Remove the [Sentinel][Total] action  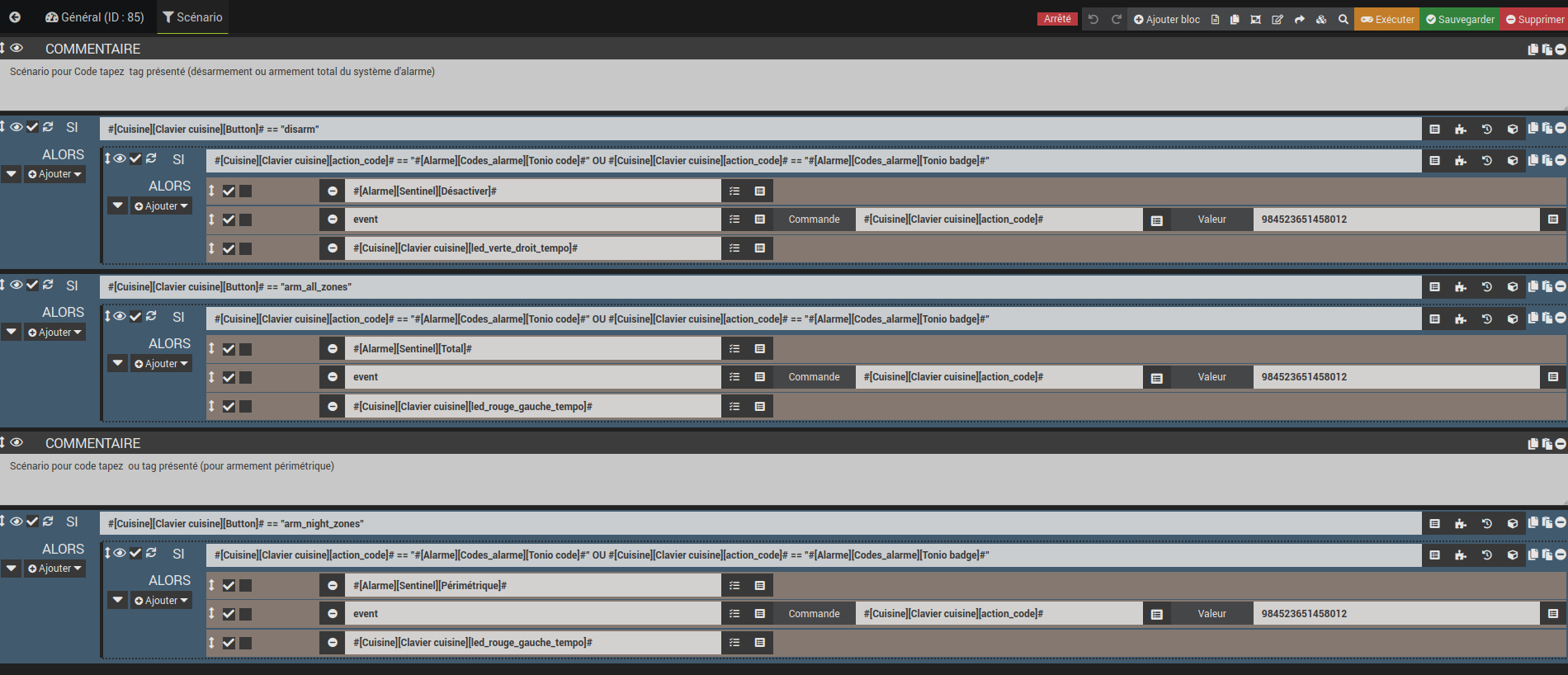point(333,349)
